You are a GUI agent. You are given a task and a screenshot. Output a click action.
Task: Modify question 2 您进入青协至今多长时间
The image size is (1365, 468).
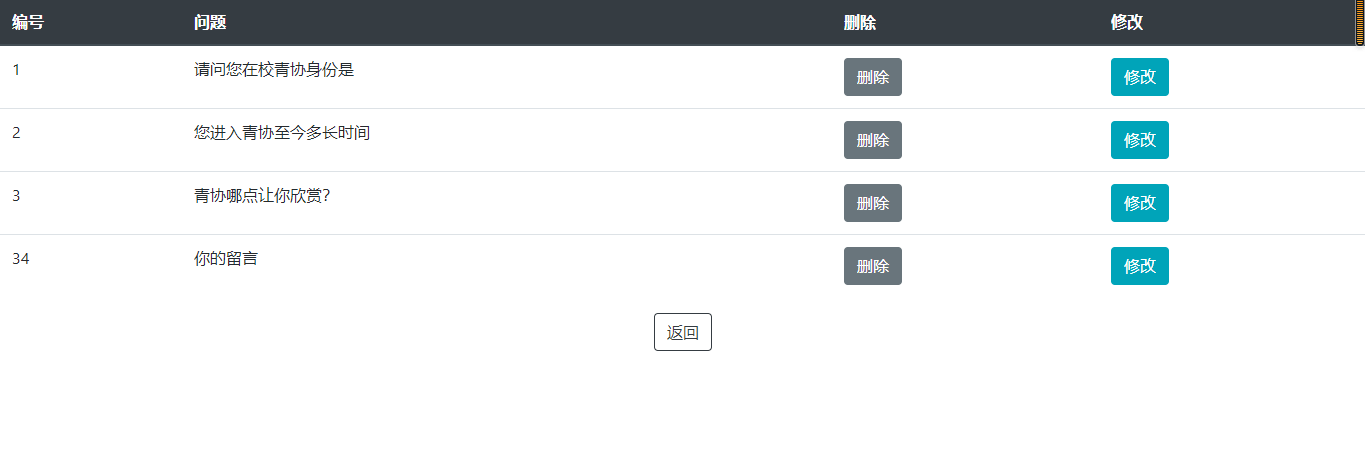coord(1140,140)
